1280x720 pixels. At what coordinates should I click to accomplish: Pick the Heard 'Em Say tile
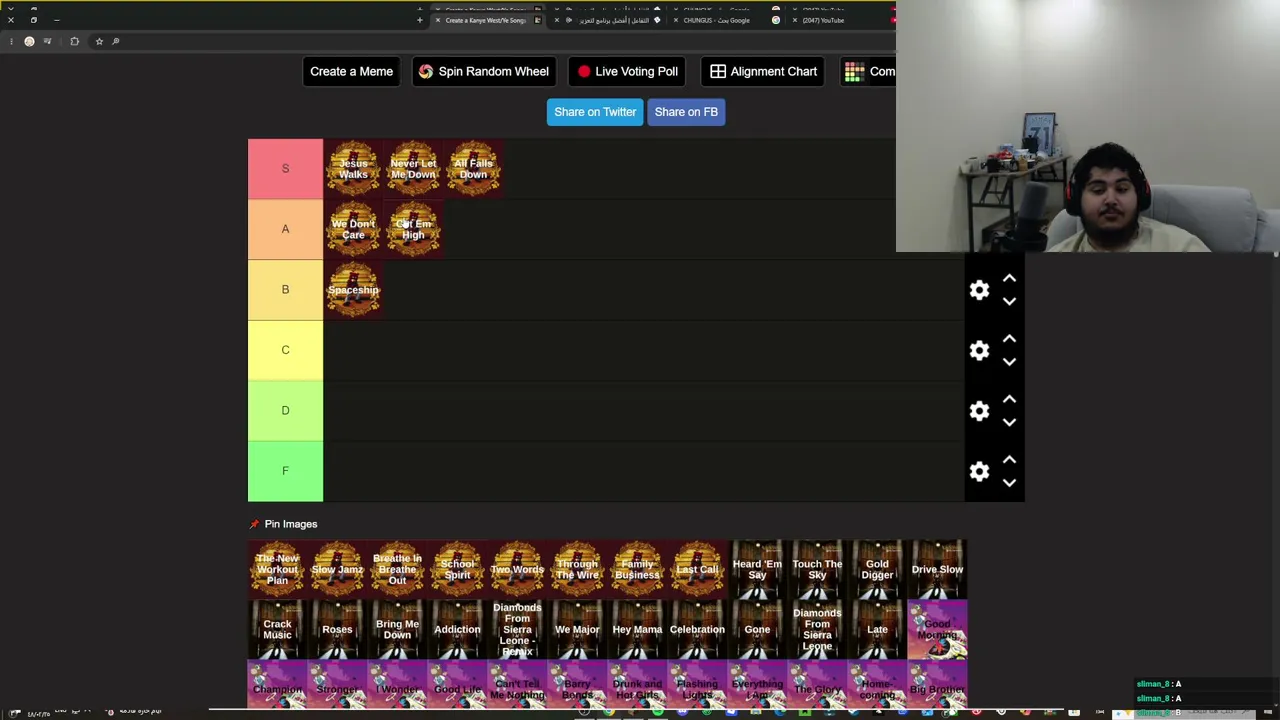757,570
